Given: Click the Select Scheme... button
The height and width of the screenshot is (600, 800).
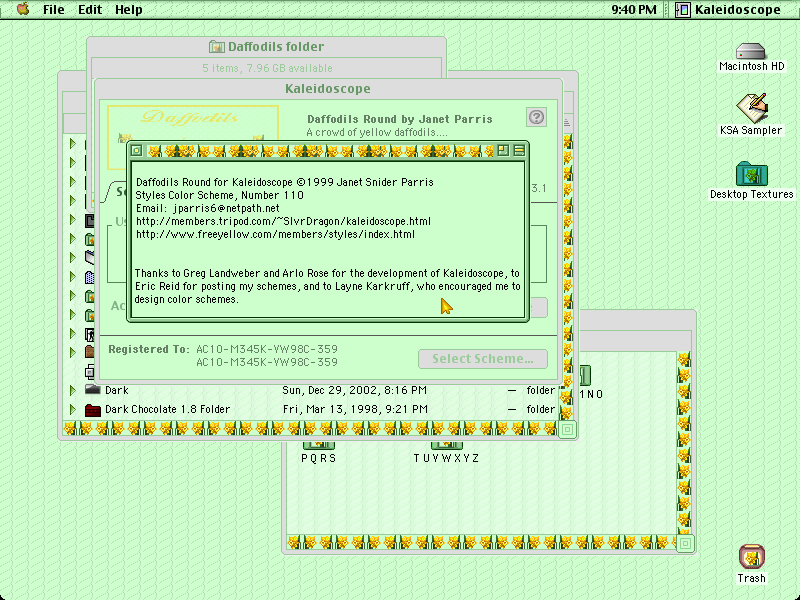Looking at the screenshot, I should point(483,359).
